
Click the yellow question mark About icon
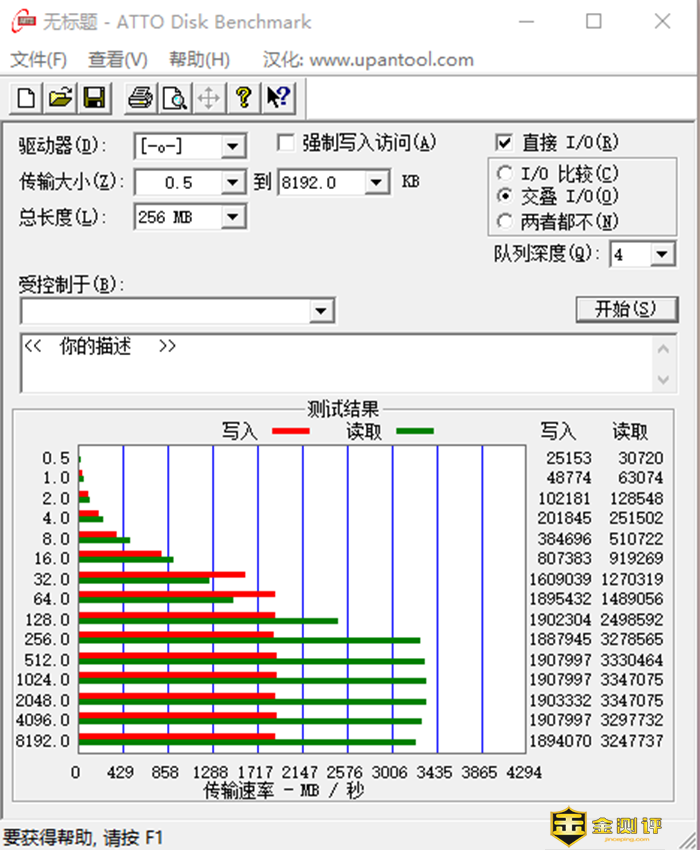point(243,98)
